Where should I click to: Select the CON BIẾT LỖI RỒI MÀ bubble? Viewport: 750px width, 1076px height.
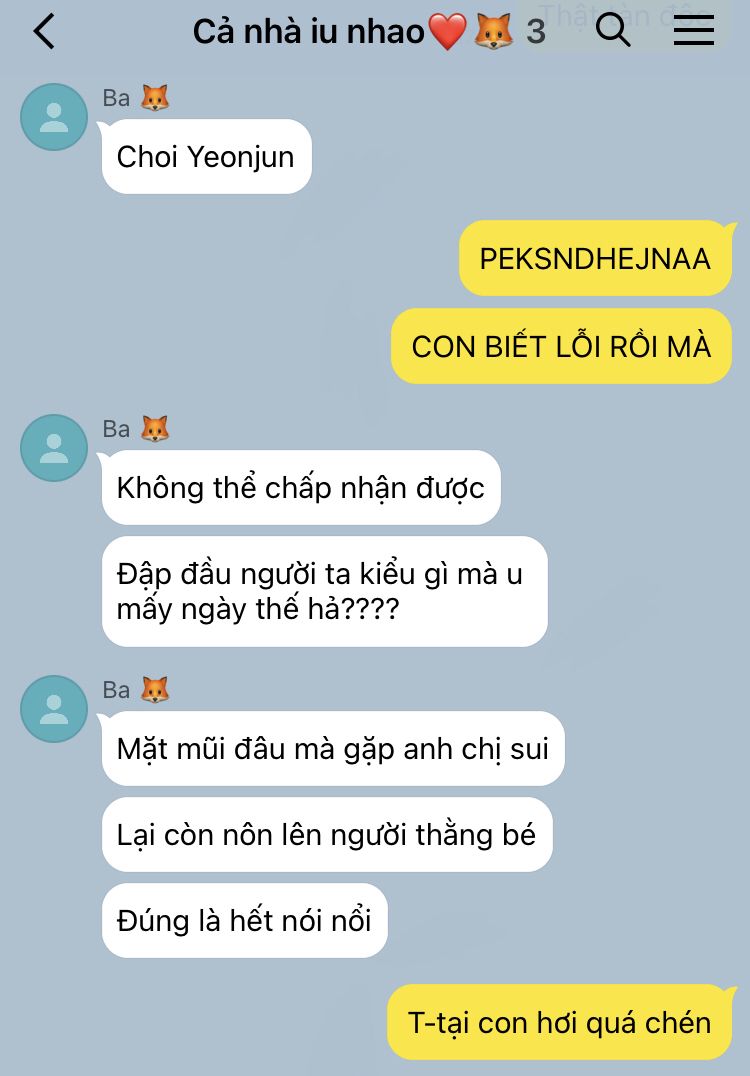(561, 346)
